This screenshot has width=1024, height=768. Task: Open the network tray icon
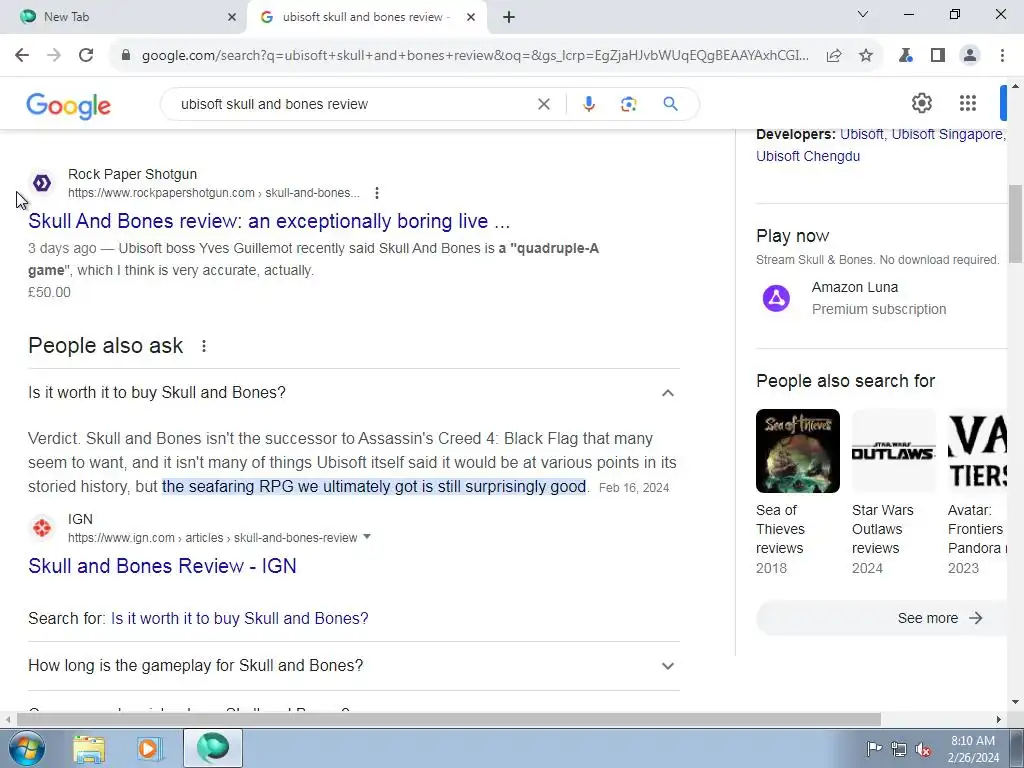[x=899, y=750]
